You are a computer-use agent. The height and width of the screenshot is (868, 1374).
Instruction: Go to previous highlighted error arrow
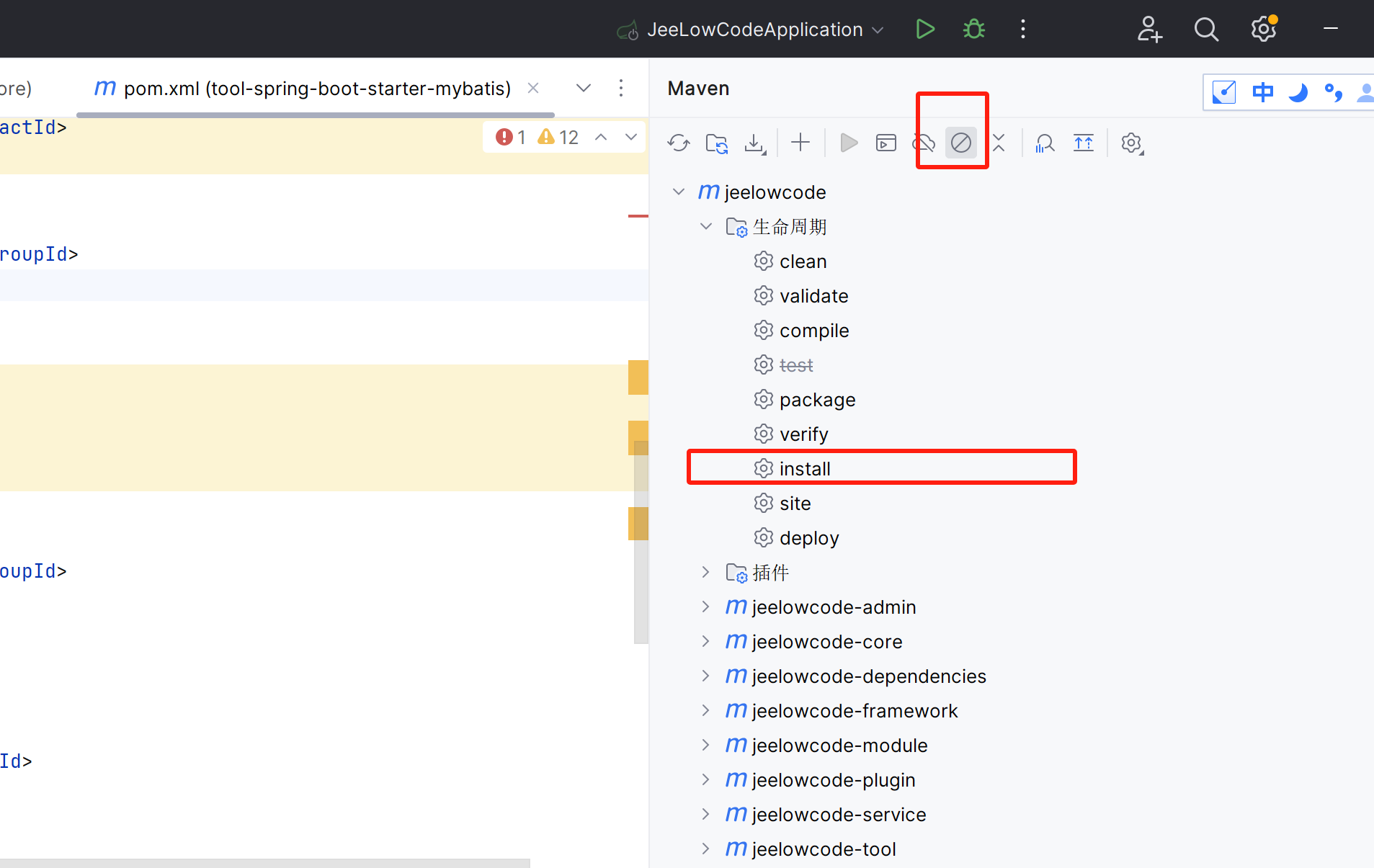[600, 137]
